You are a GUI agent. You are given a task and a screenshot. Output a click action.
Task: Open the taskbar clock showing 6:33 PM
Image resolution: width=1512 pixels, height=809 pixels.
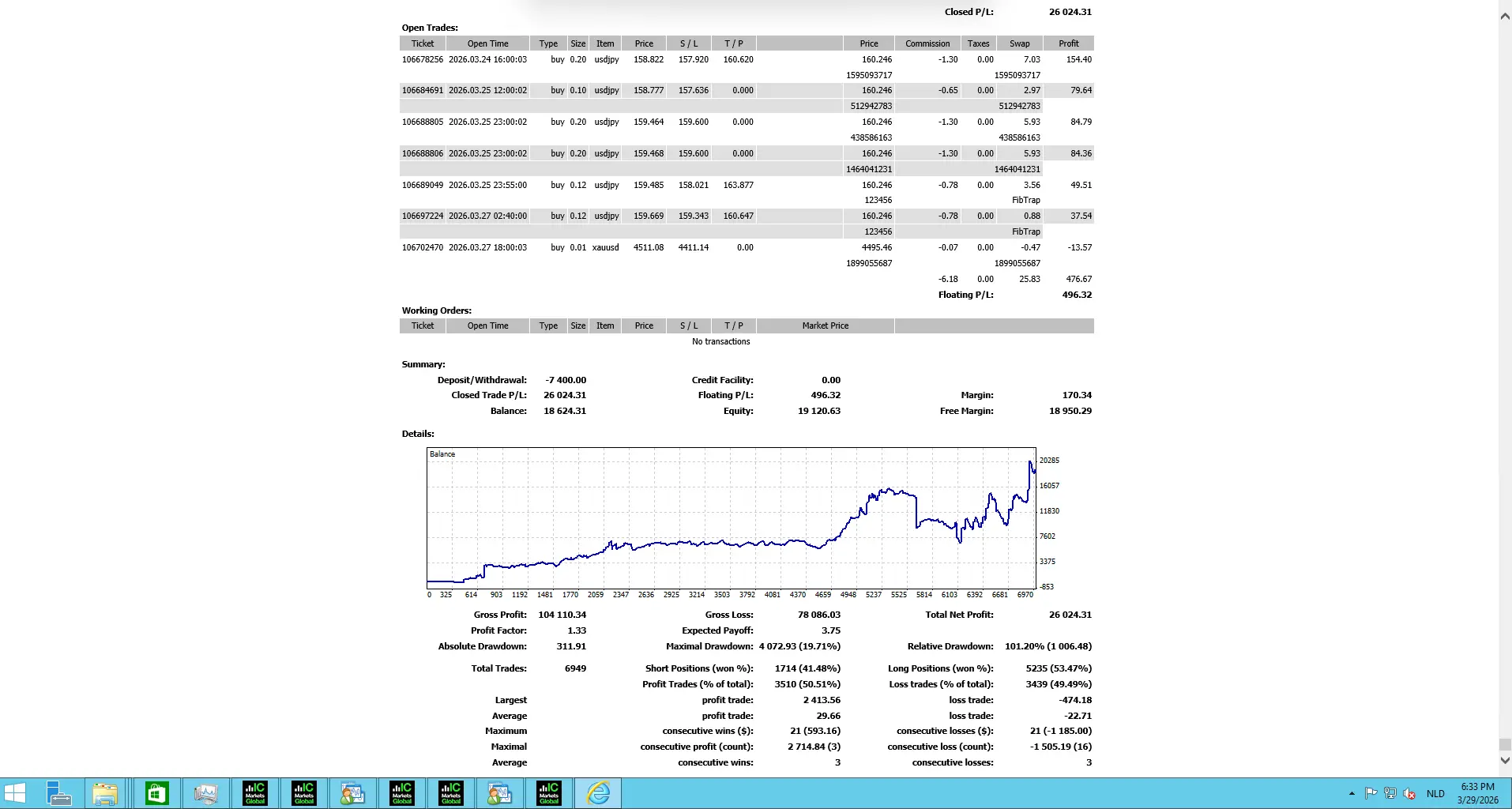click(1478, 793)
